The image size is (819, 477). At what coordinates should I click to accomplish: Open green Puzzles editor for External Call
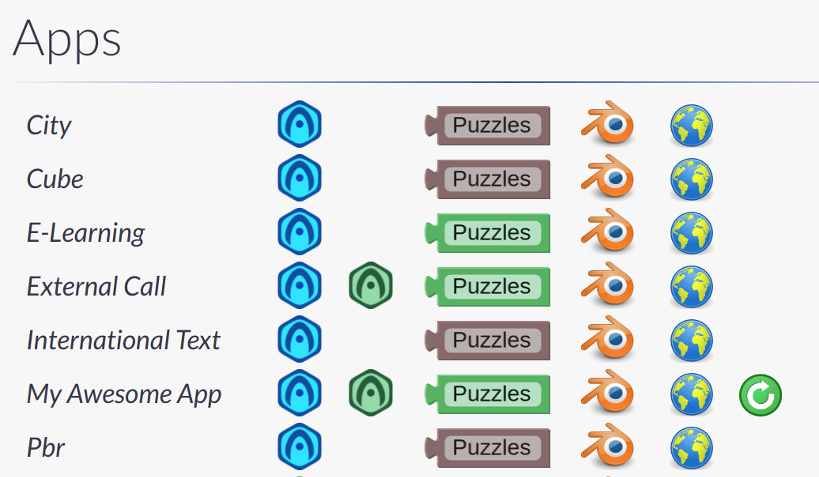tap(487, 287)
